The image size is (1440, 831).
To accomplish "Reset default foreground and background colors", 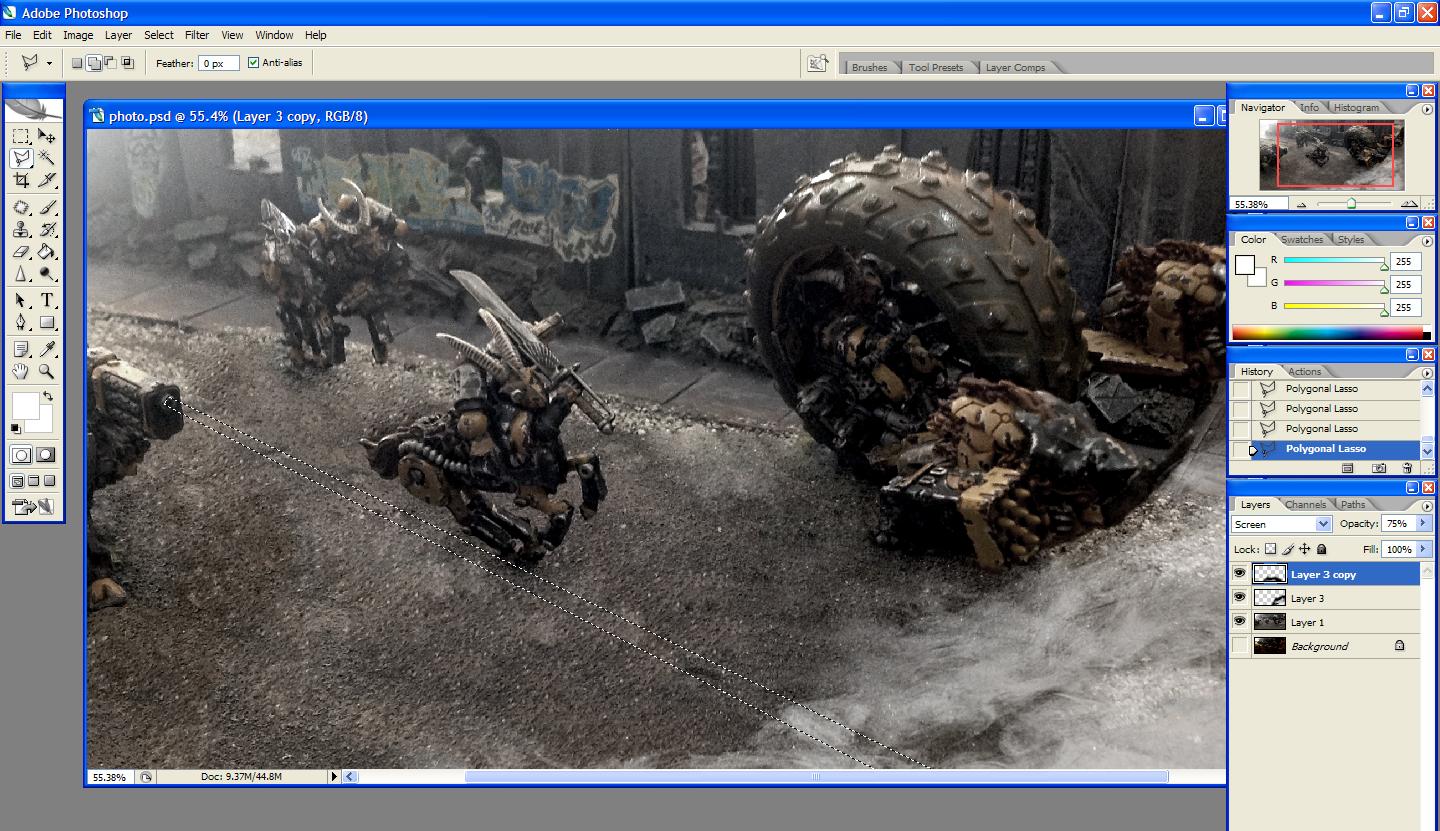I will [15, 428].
